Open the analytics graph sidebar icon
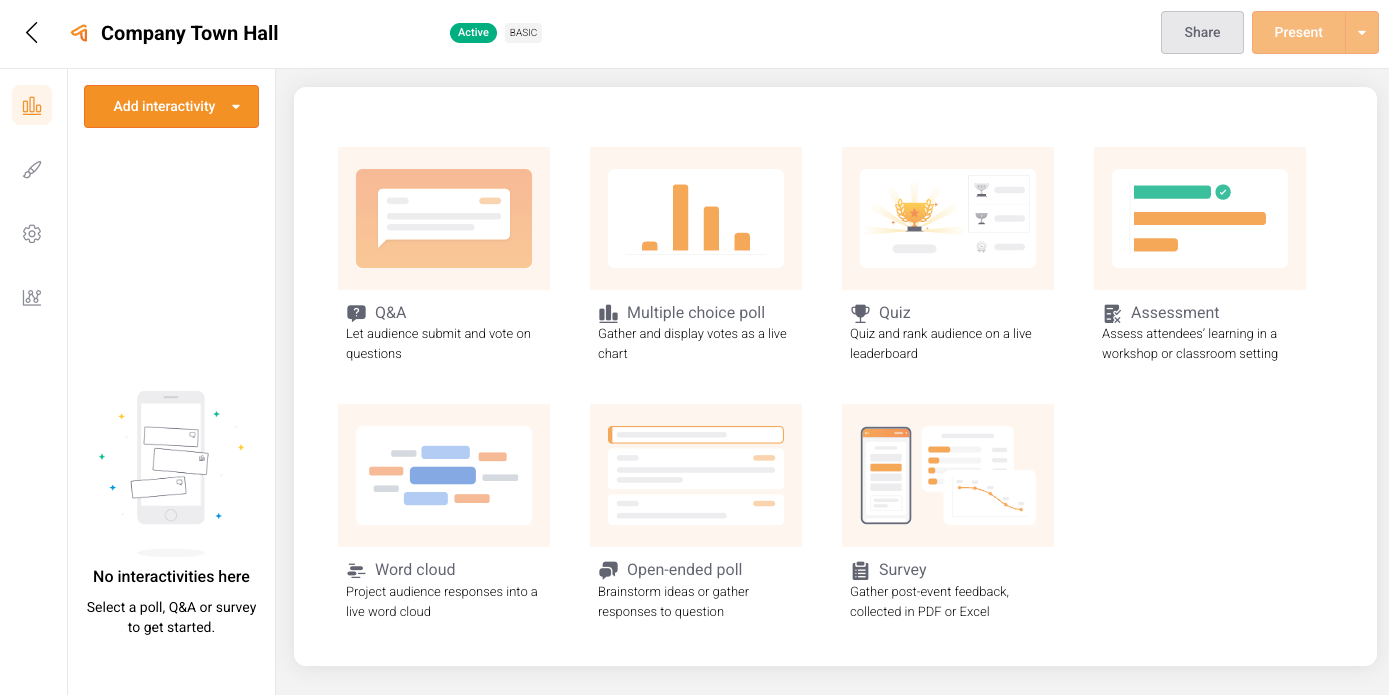The height and width of the screenshot is (695, 1389). coord(32,298)
